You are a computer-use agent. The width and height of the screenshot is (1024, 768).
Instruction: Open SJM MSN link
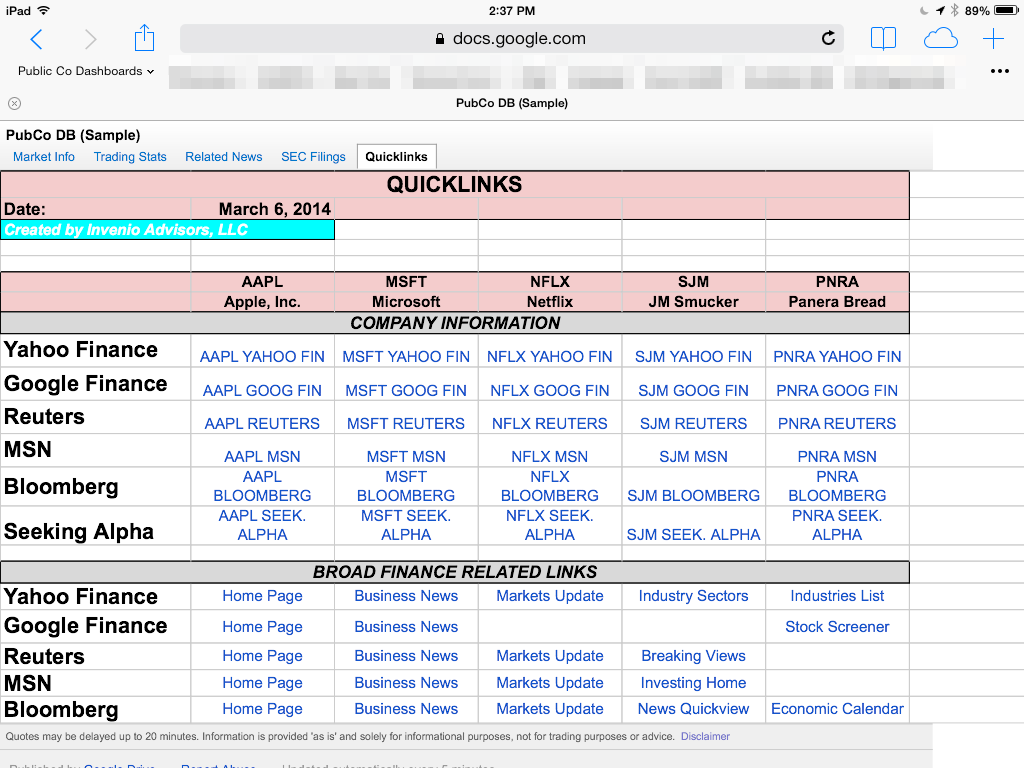pos(693,456)
